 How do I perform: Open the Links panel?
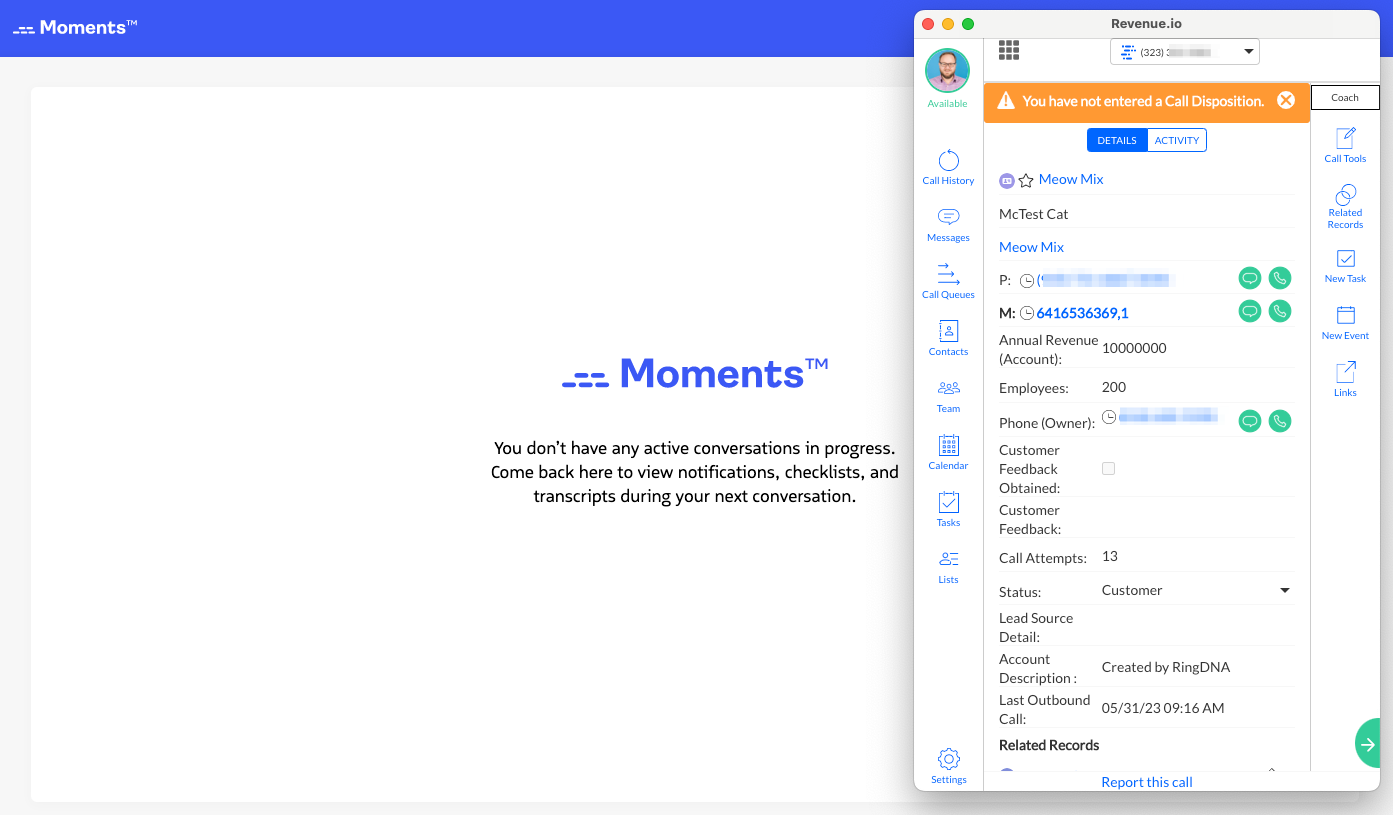pyautogui.click(x=1345, y=379)
